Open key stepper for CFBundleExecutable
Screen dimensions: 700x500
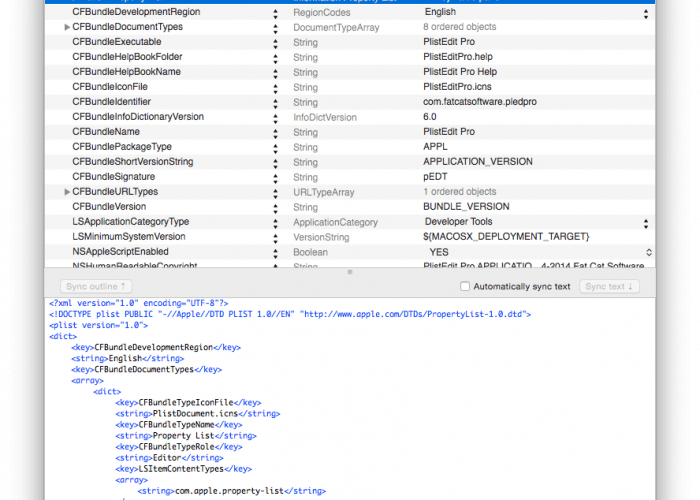coord(275,44)
